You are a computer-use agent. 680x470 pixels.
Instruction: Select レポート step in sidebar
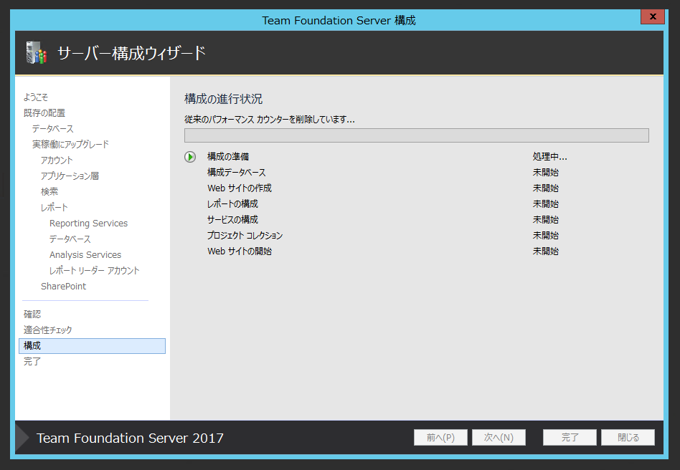(54, 207)
